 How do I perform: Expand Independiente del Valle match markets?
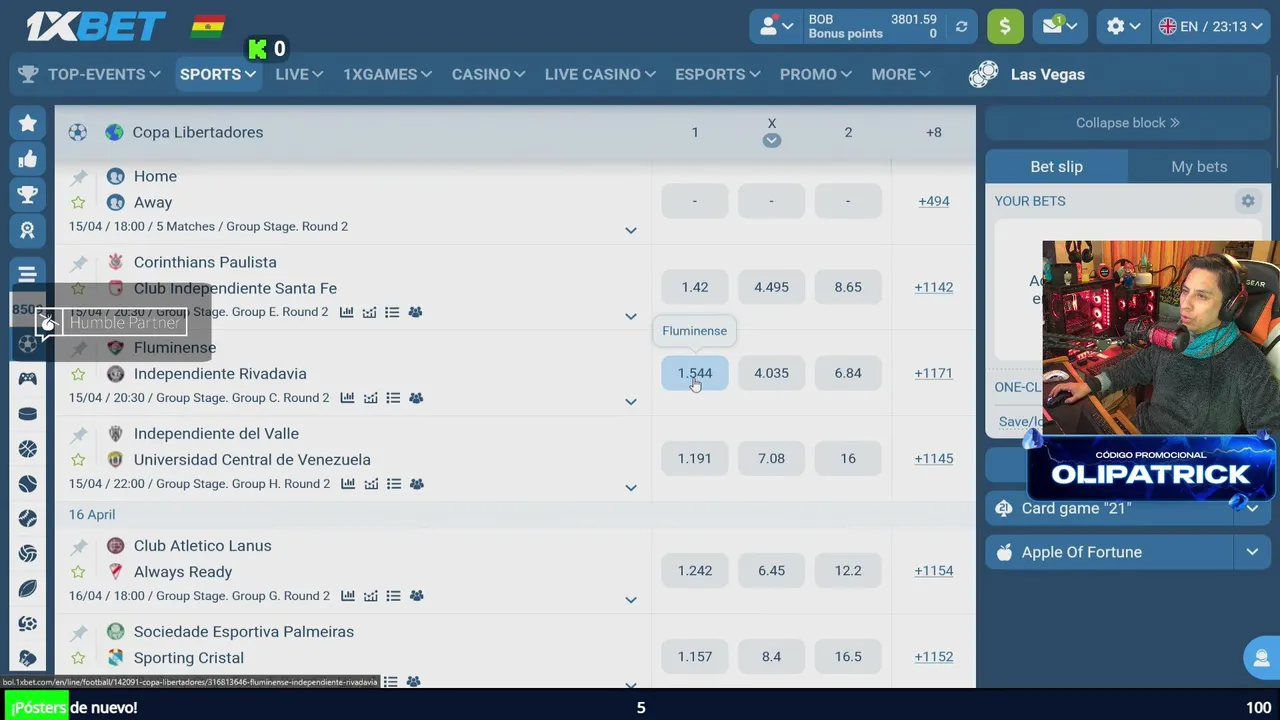[x=631, y=488]
